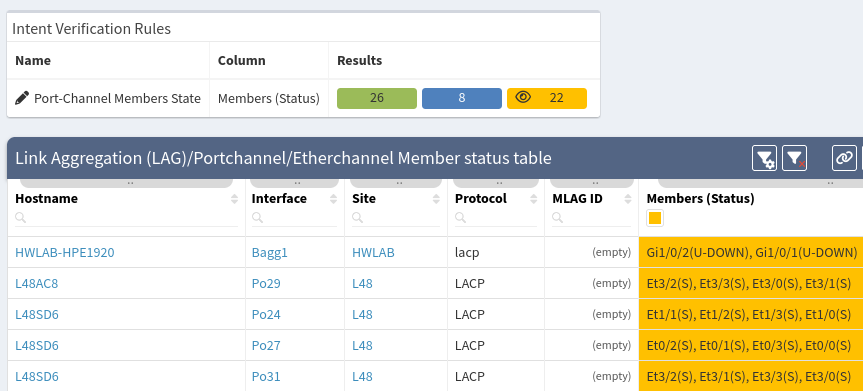
Task: Click the chain link icon in table header
Action: (x=844, y=159)
